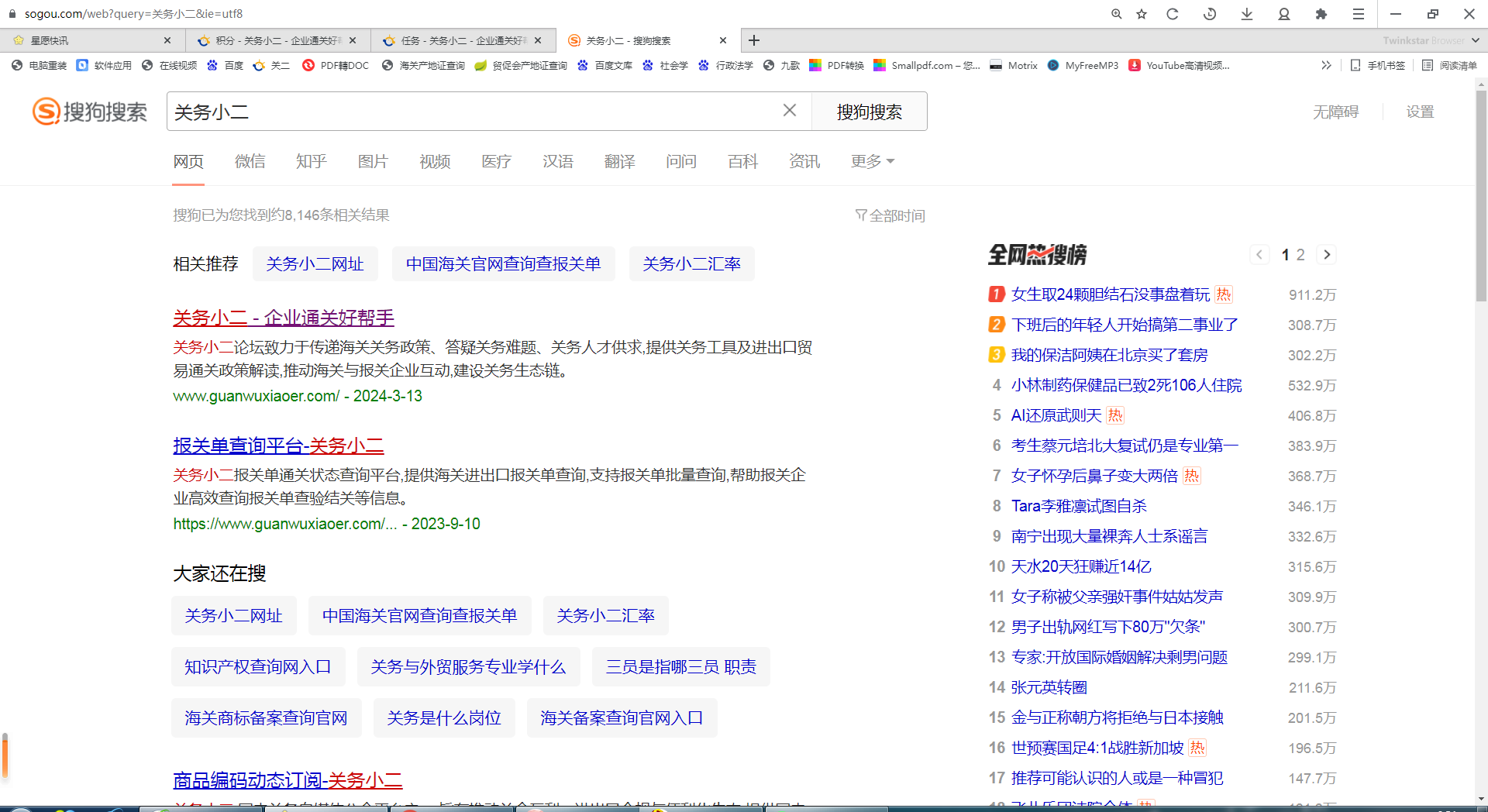The height and width of the screenshot is (812, 1488).
Task: Click suggestion 海关商标备案查询官网
Action: (x=266, y=718)
